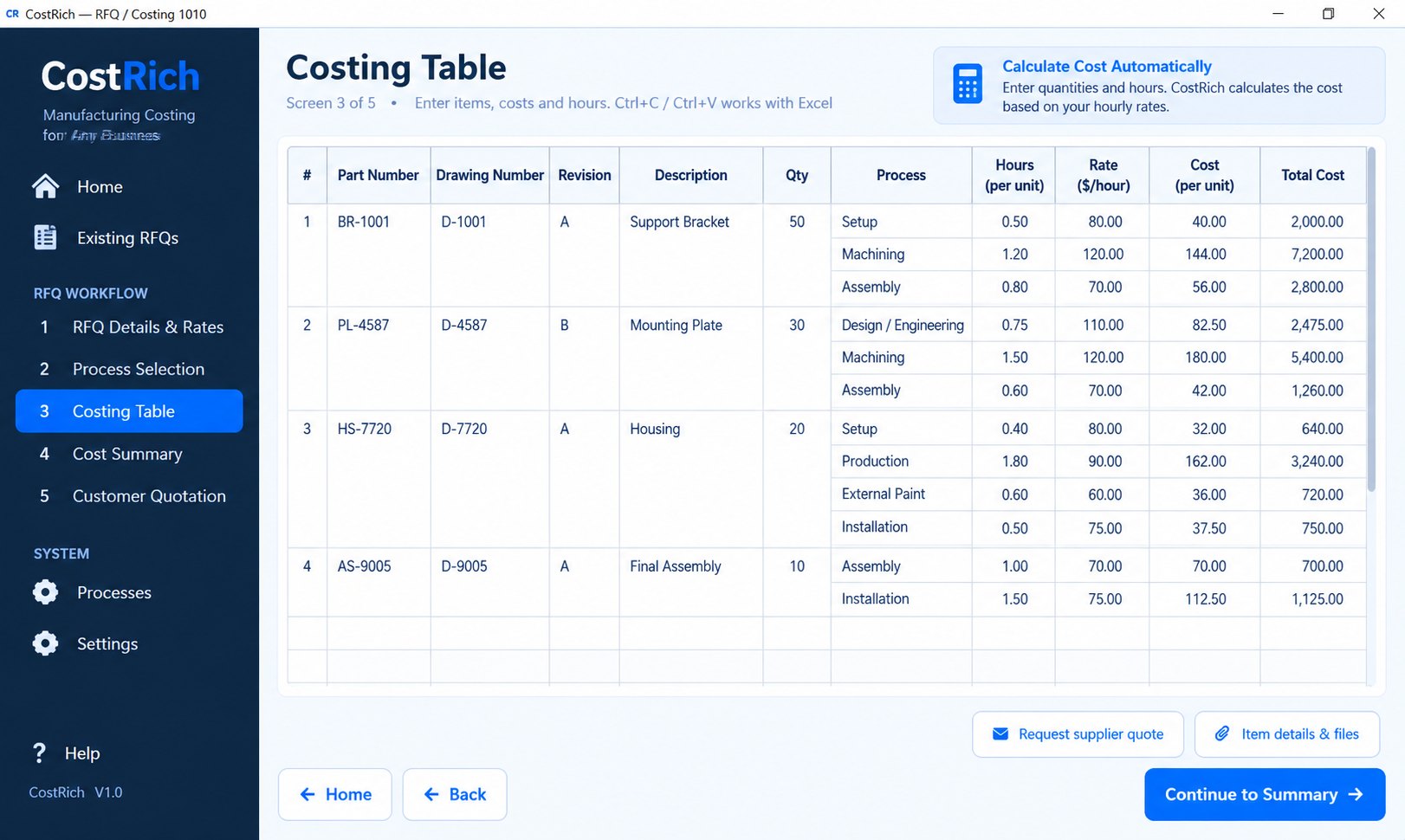This screenshot has width=1405, height=840.
Task: Click cost per unit 162.00 cell
Action: click(1205, 462)
